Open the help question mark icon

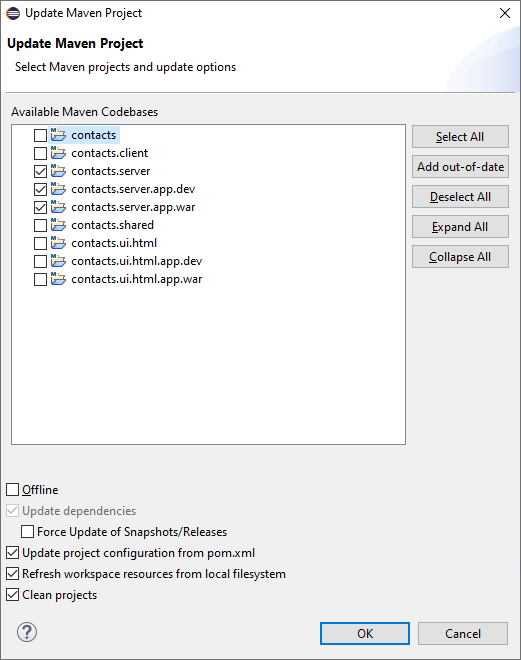[27, 632]
